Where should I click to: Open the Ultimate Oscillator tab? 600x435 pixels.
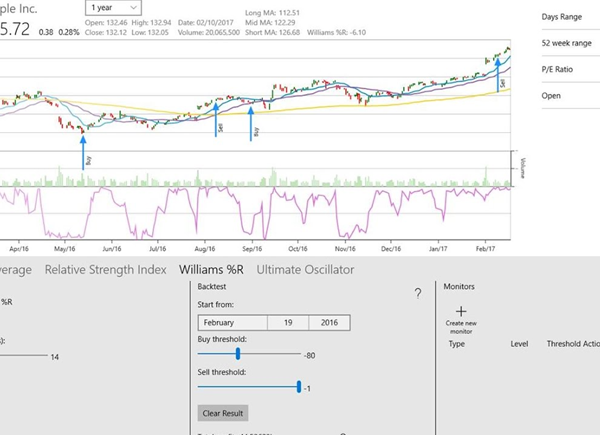(305, 269)
